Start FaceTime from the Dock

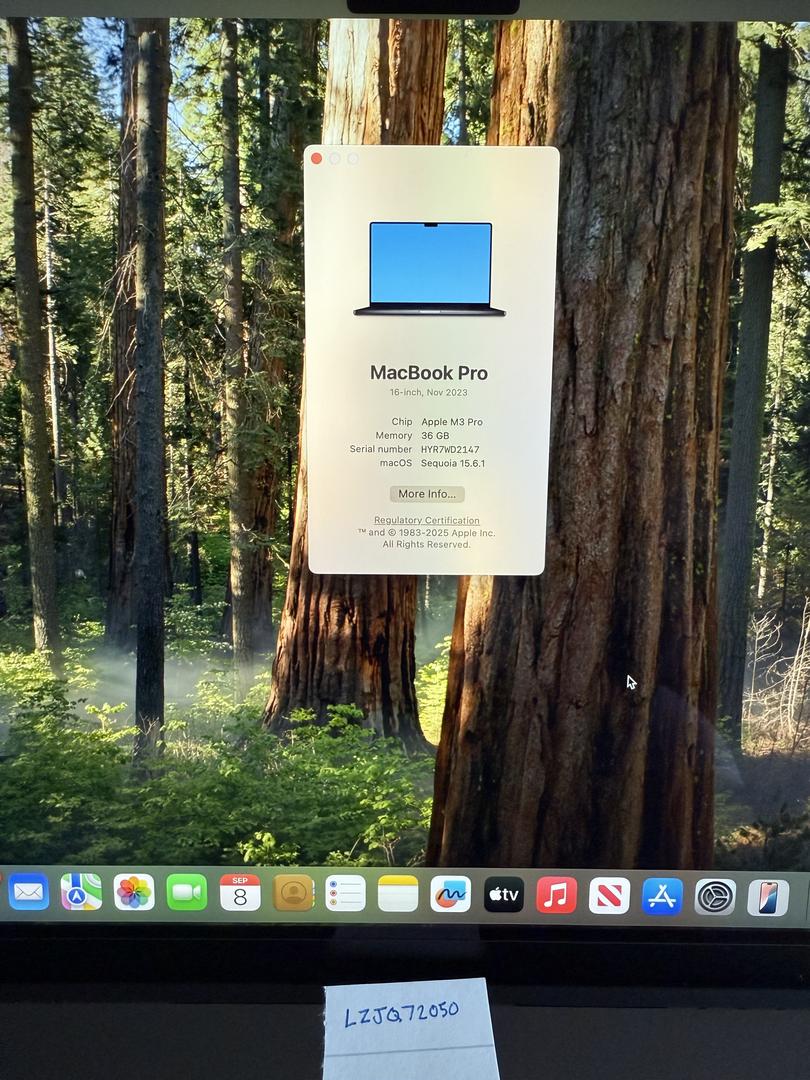click(x=187, y=893)
